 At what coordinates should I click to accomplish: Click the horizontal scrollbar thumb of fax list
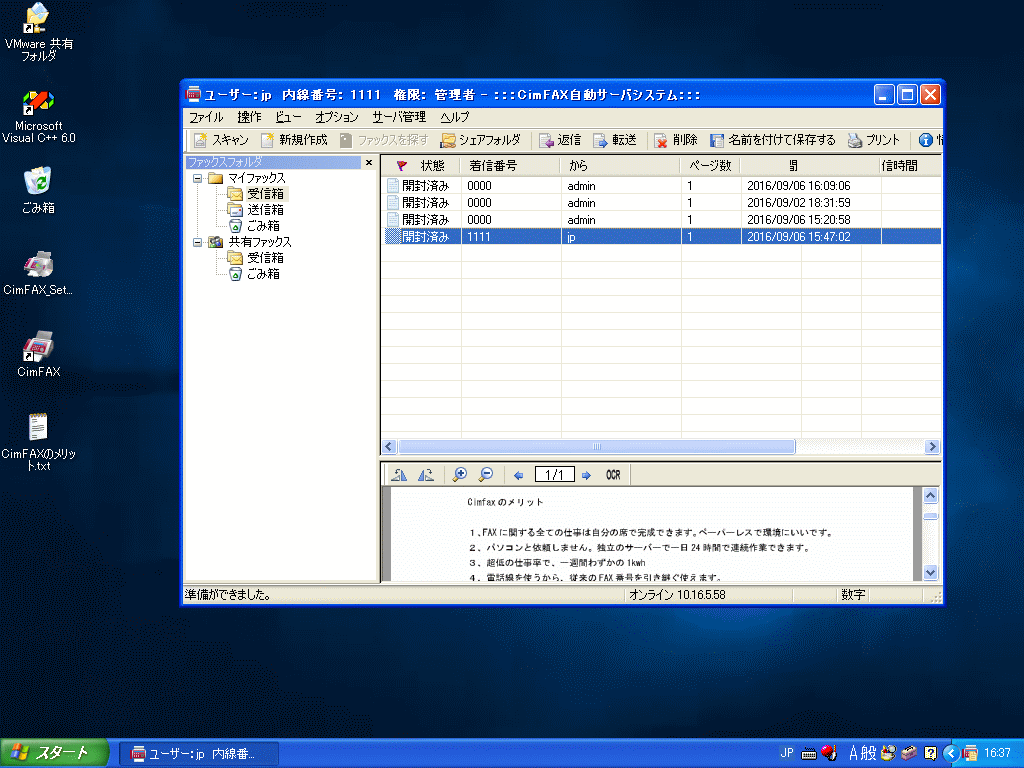click(x=596, y=447)
